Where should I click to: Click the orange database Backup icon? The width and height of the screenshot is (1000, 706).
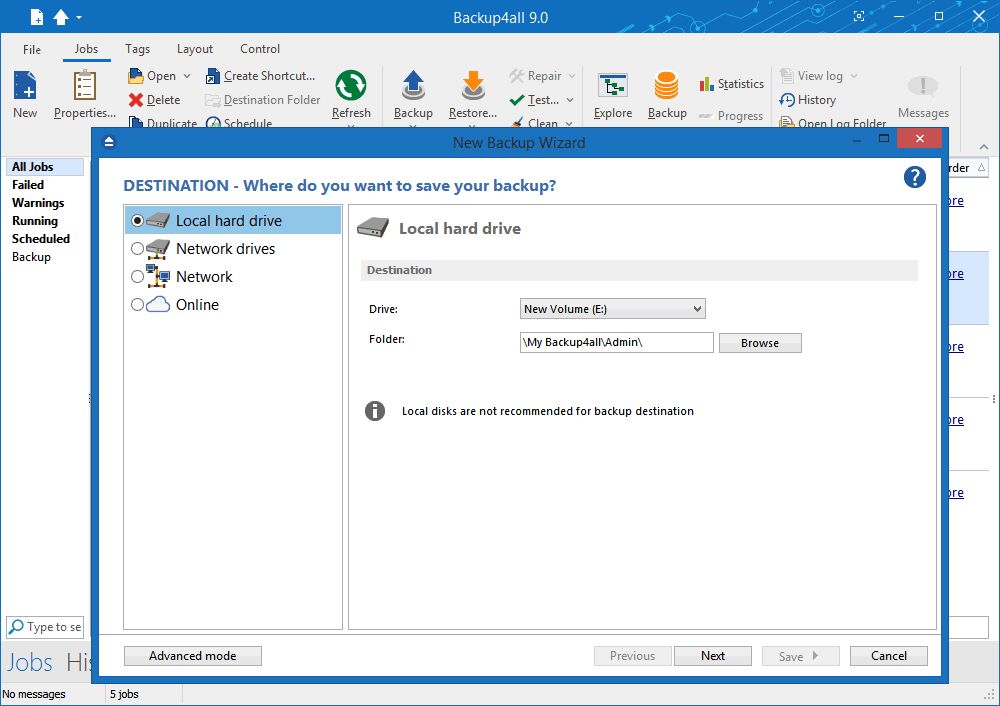coord(666,85)
